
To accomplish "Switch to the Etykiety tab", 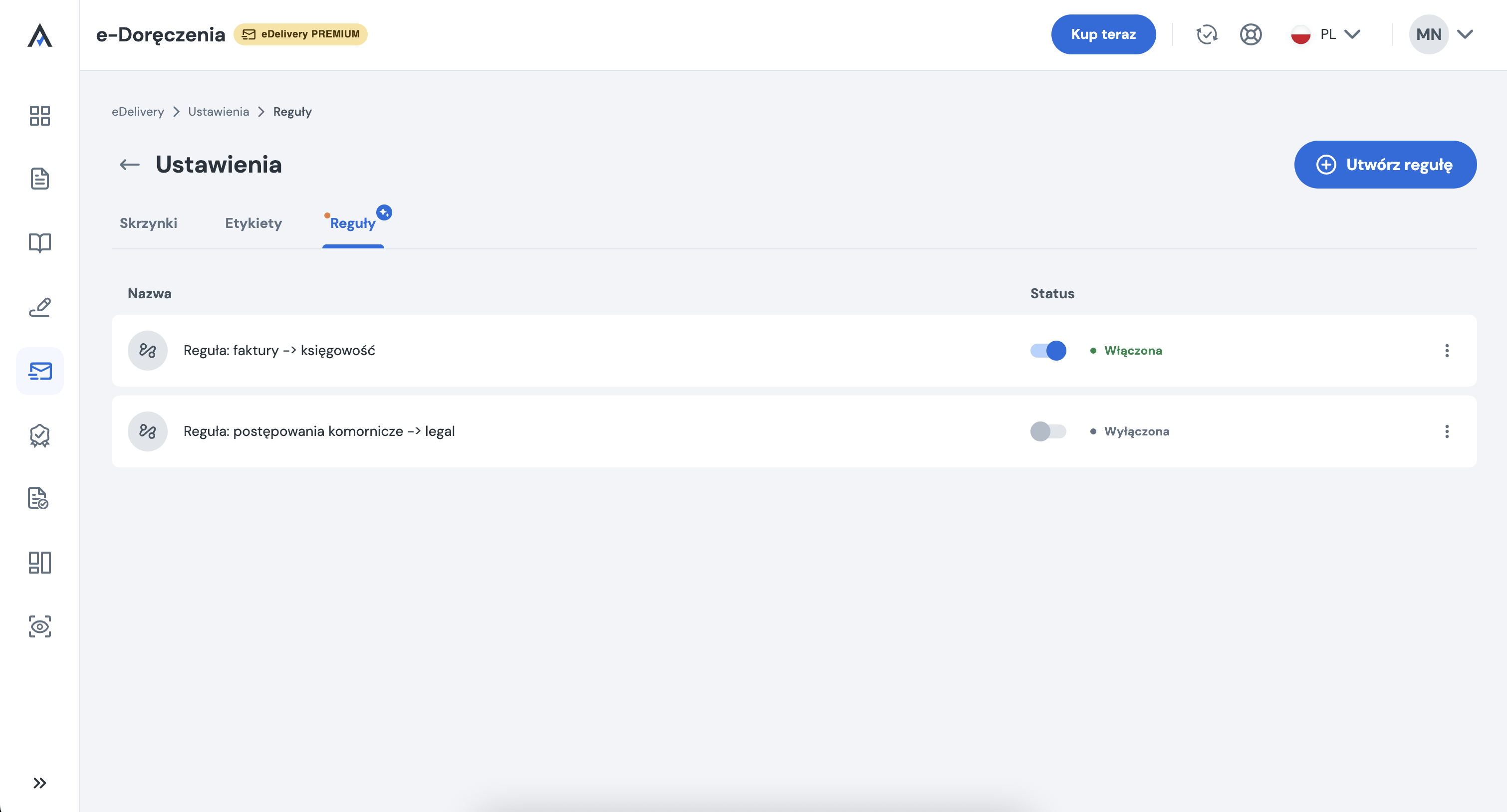I will click(253, 223).
